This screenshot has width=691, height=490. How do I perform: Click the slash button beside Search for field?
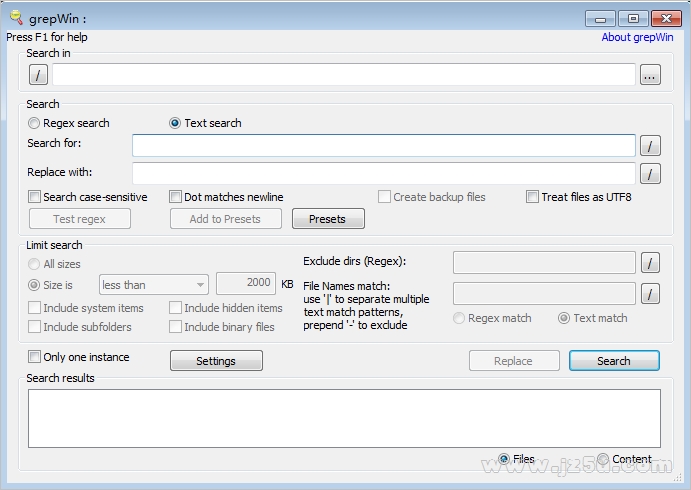coord(650,145)
